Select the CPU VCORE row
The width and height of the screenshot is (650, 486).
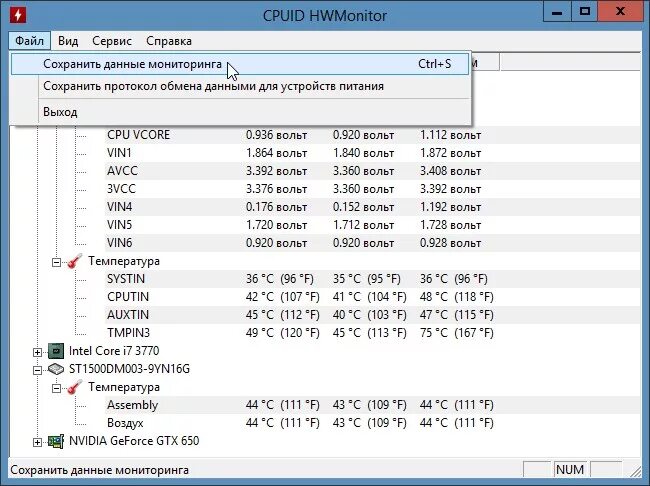[372, 135]
